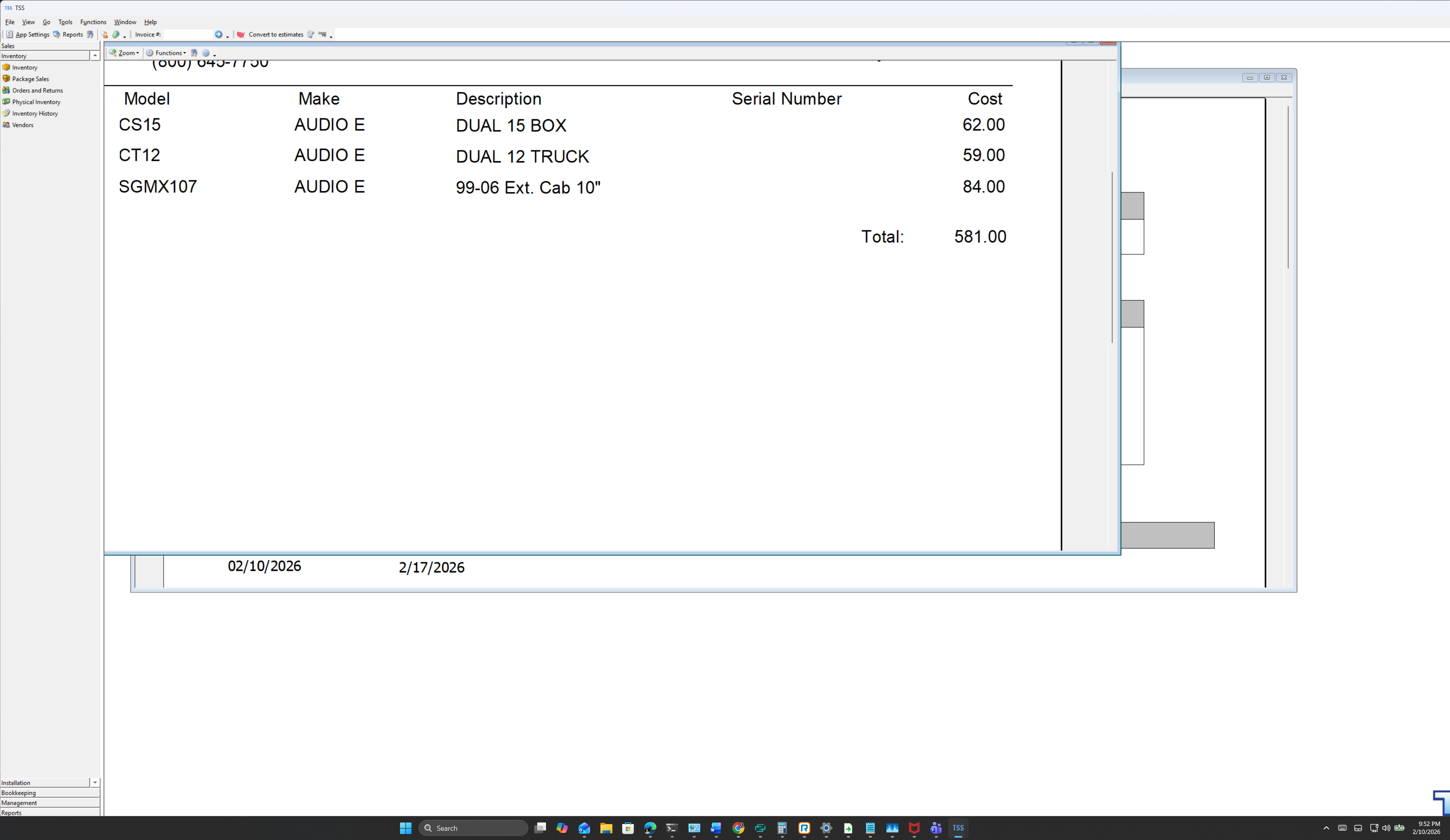Click the report vertical scrollbar thumb

1112,257
